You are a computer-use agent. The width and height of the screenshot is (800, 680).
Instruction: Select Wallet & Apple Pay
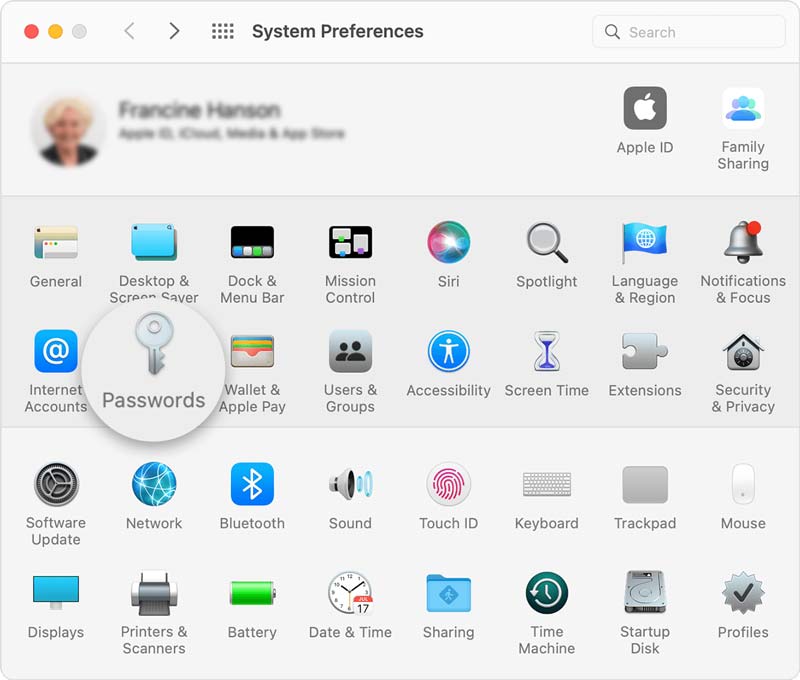[x=253, y=352]
